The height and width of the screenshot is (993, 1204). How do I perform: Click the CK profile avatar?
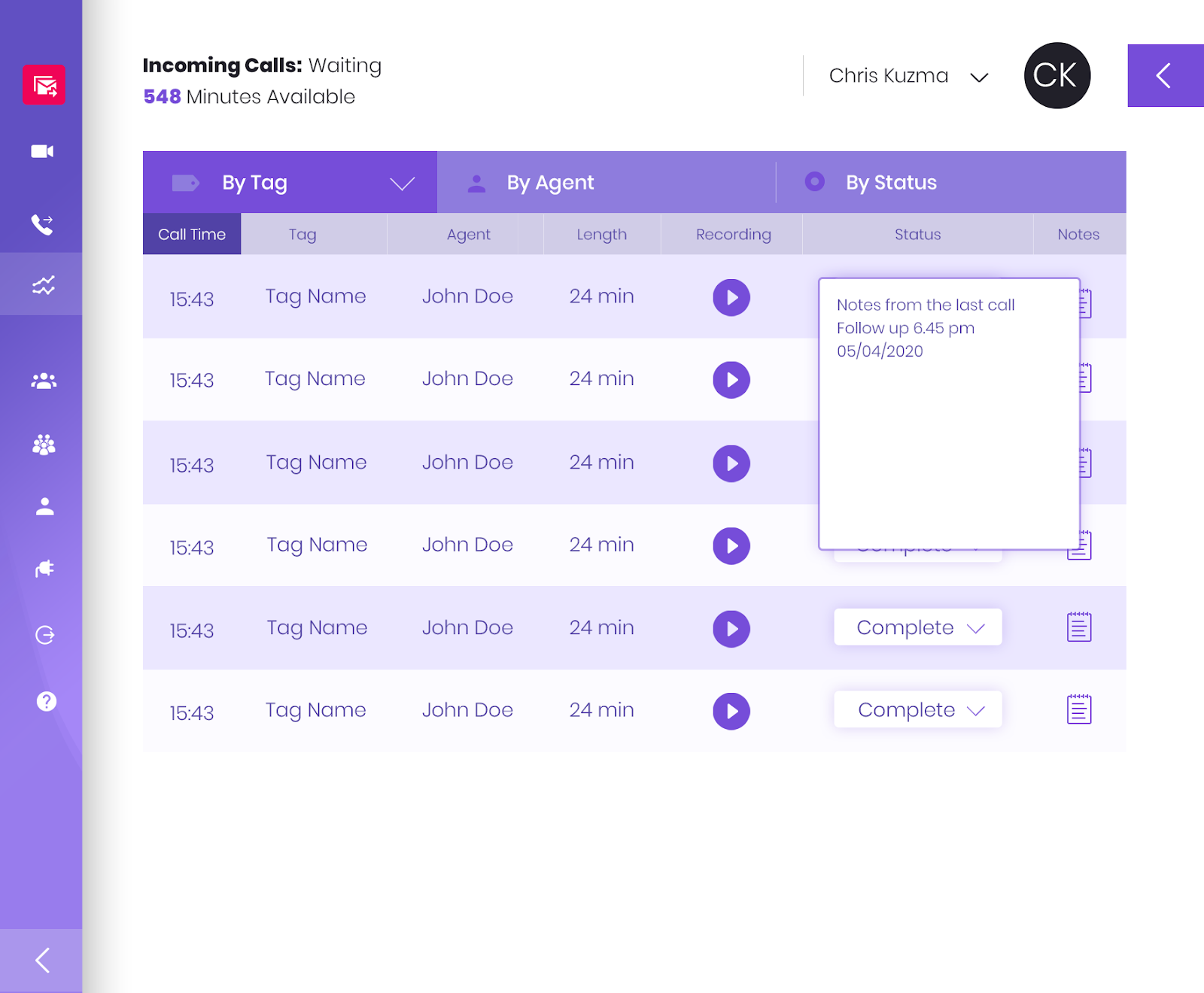click(1057, 75)
